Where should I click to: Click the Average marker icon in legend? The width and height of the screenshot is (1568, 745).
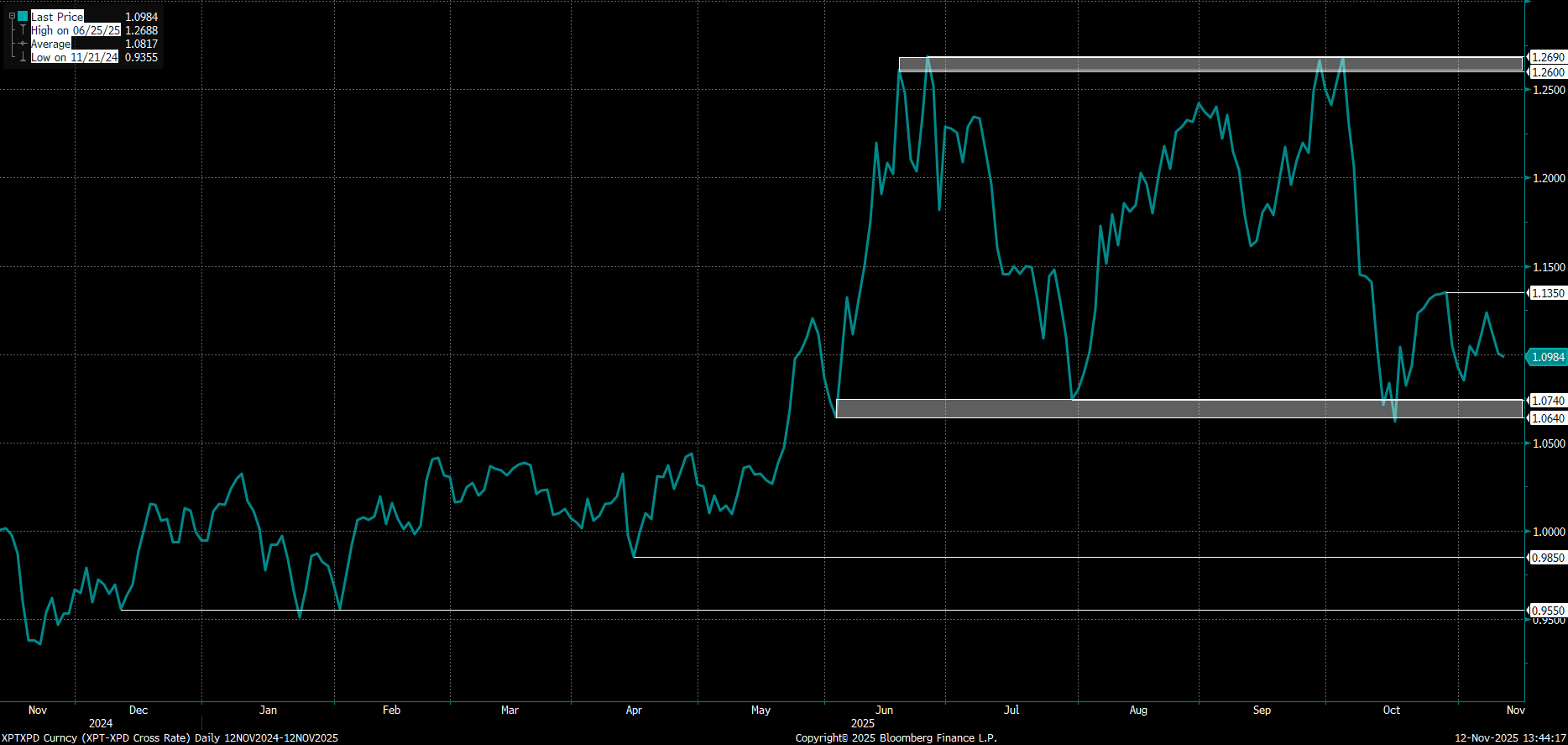click(23, 44)
